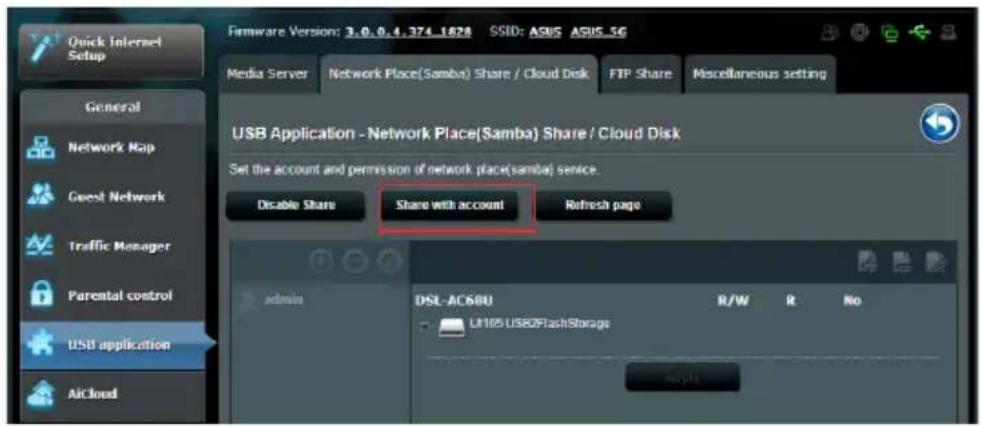Click the AiCloud cloud icon

(x=39, y=394)
